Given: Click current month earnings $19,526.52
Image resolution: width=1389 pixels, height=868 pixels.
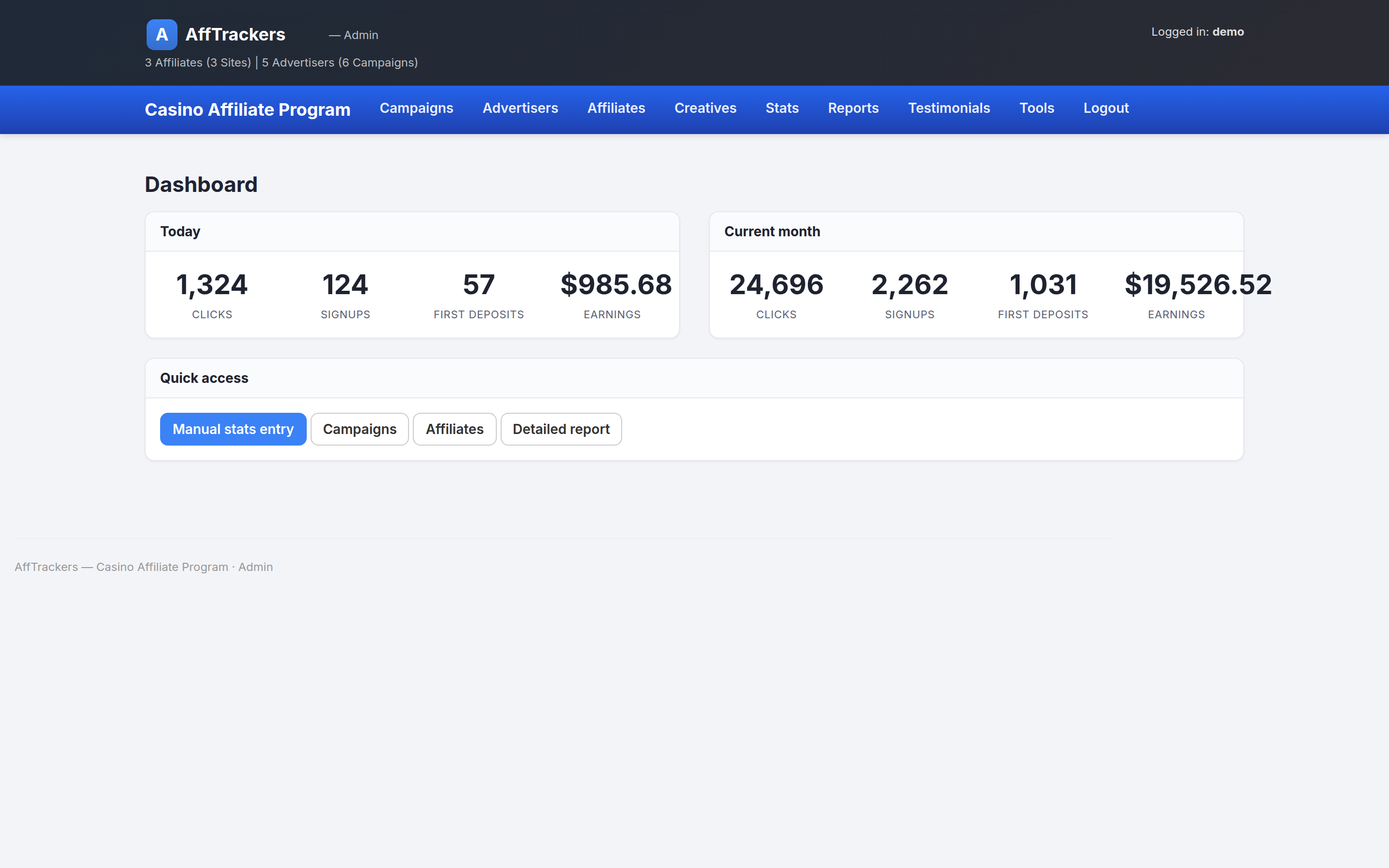Looking at the screenshot, I should 1198,285.
